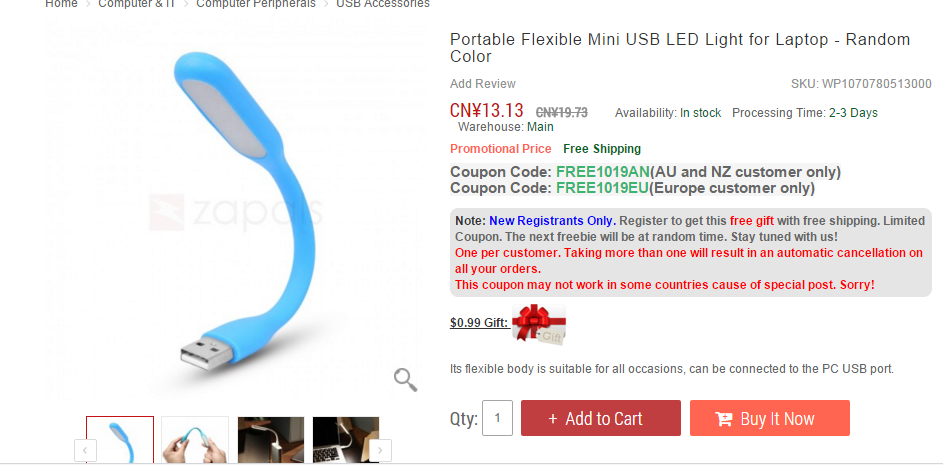
Task: Open Computer Peripherals breadcrumb
Action: (256, 4)
